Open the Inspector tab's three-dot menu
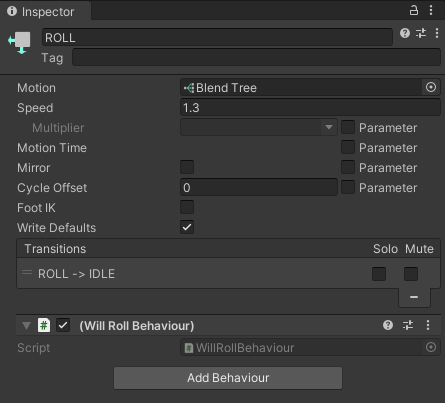 [431, 10]
